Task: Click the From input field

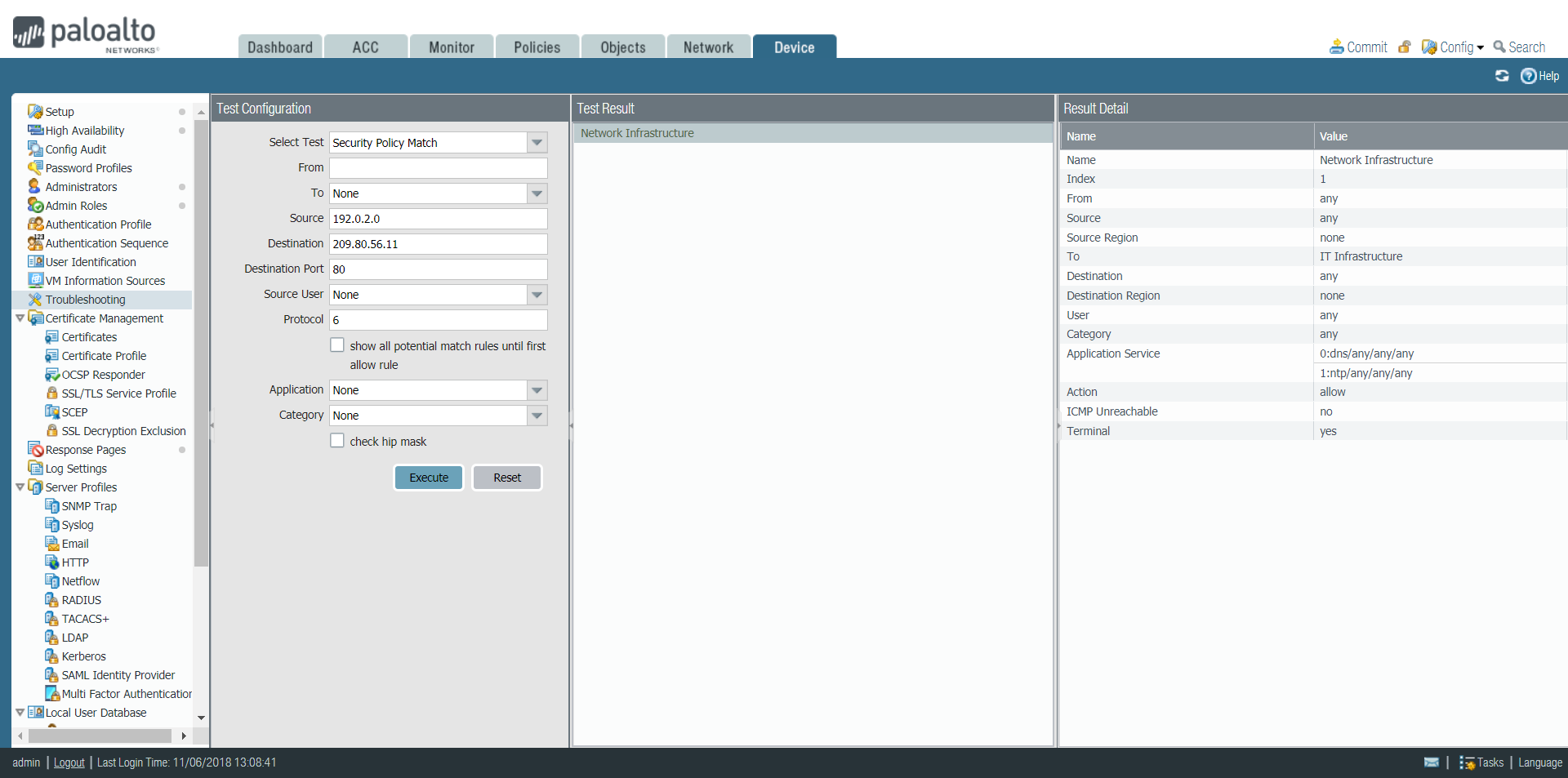Action: point(439,168)
